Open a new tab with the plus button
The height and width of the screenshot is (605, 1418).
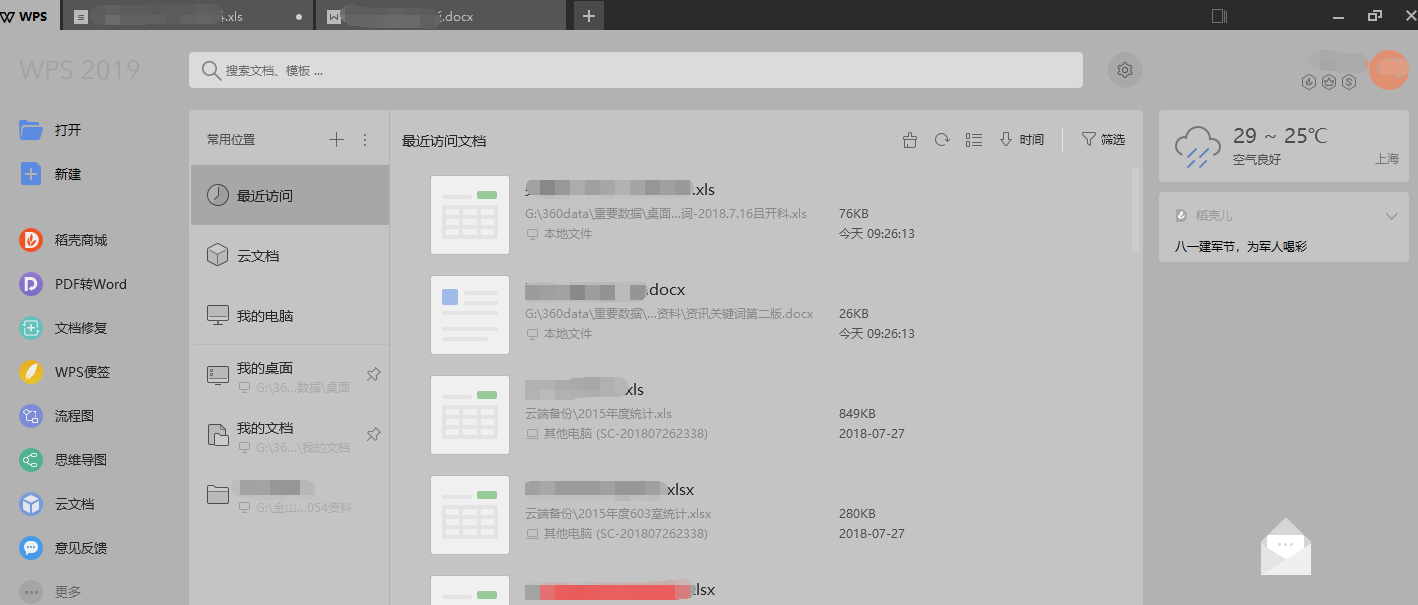click(588, 16)
